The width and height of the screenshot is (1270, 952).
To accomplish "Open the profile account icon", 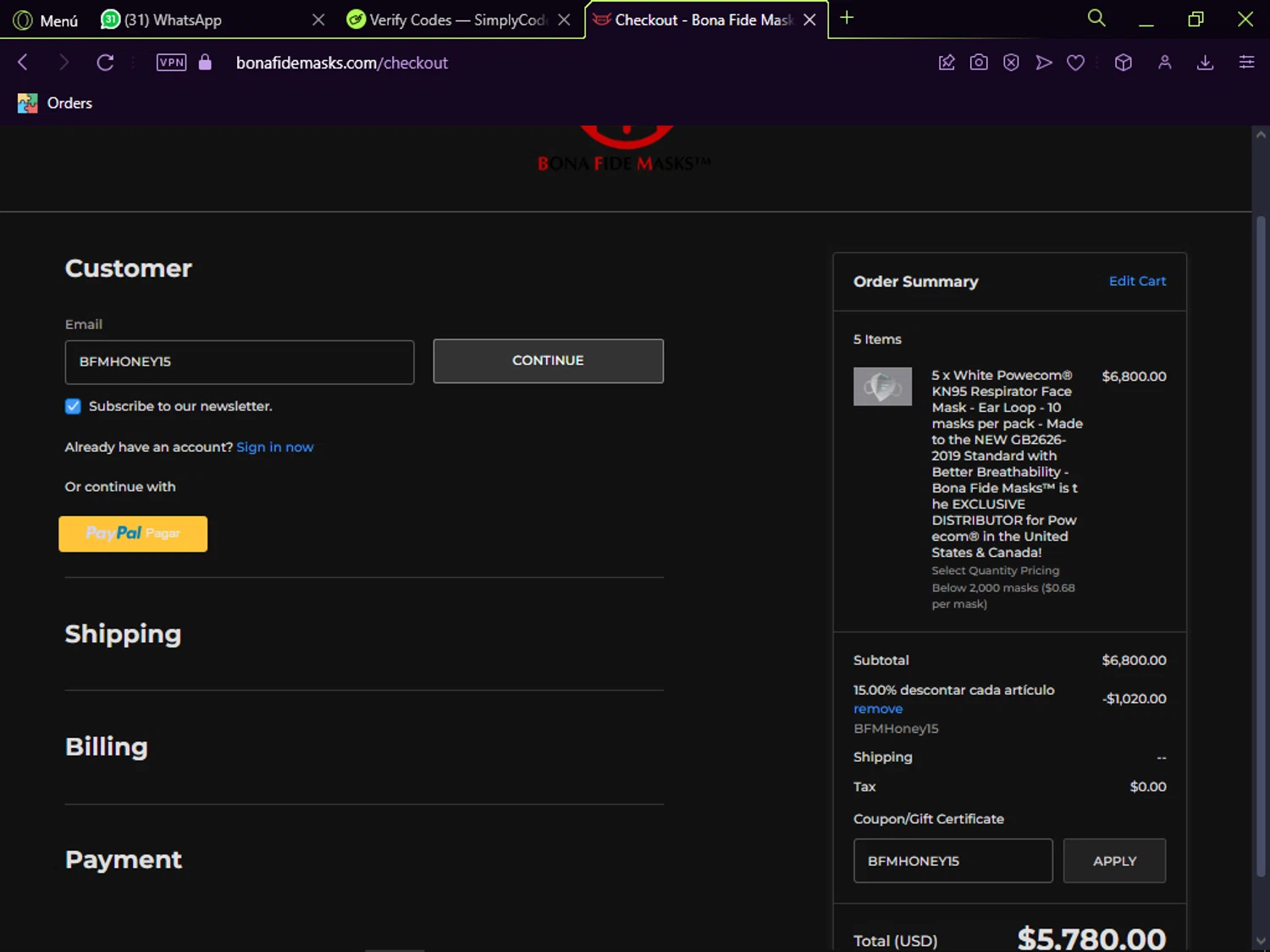I will [x=1165, y=62].
